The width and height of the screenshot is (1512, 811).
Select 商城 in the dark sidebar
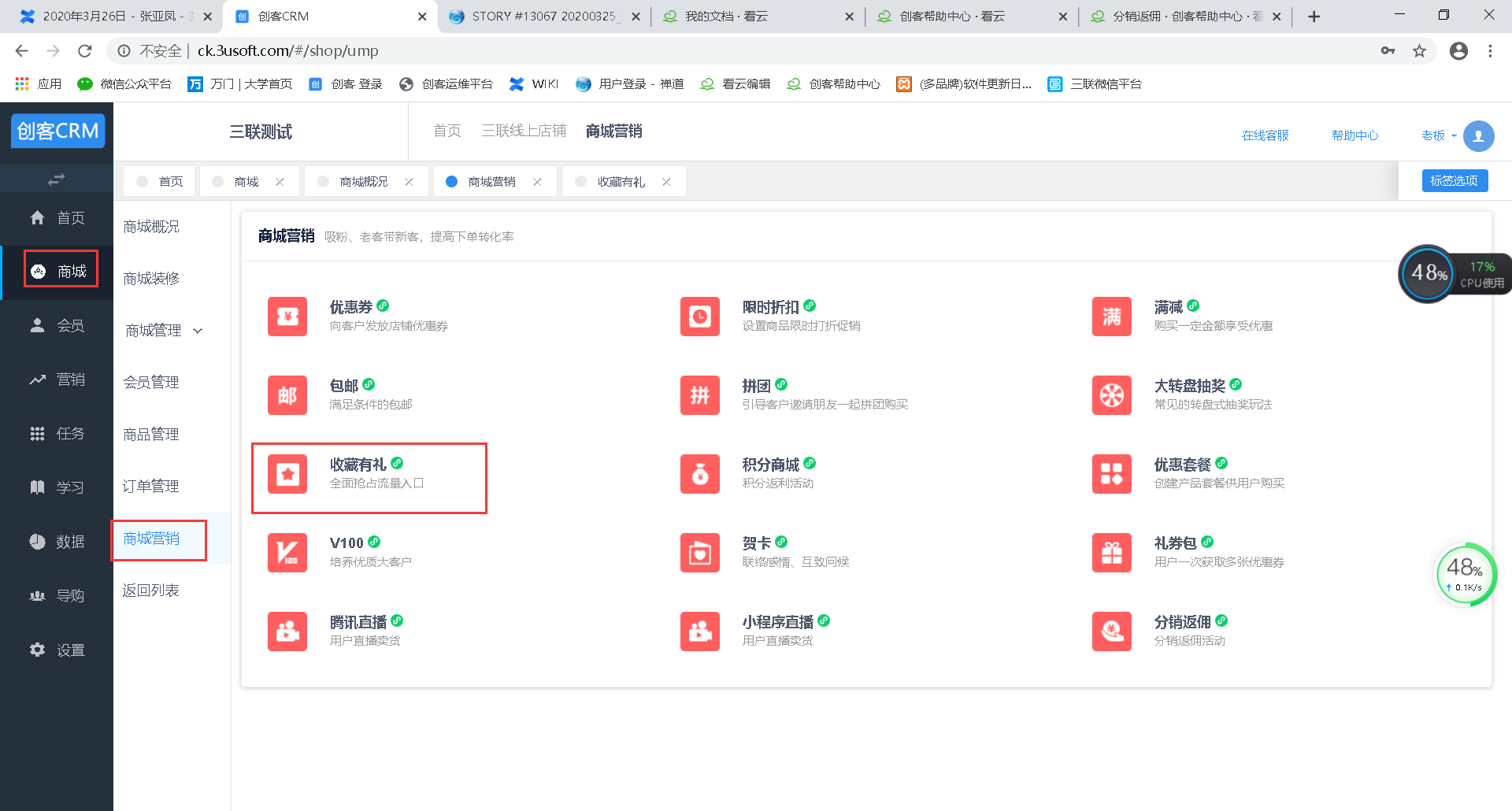(x=57, y=272)
